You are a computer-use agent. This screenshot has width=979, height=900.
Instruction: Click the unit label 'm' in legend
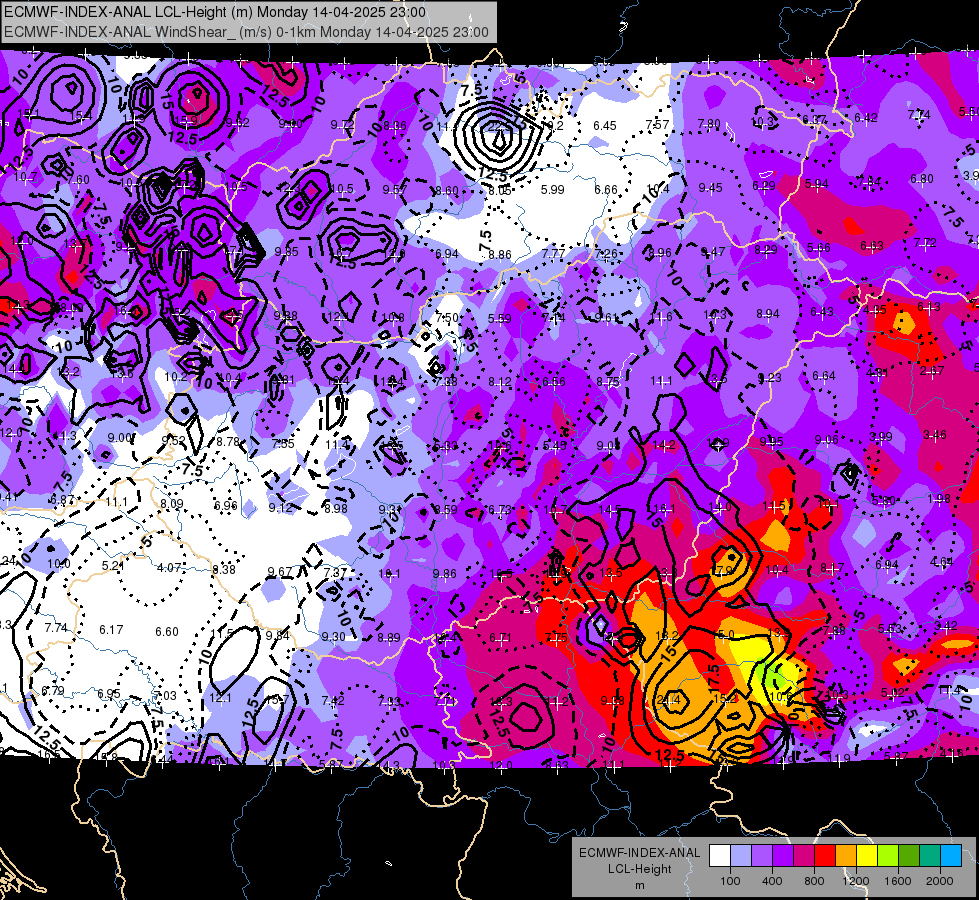pos(639,886)
